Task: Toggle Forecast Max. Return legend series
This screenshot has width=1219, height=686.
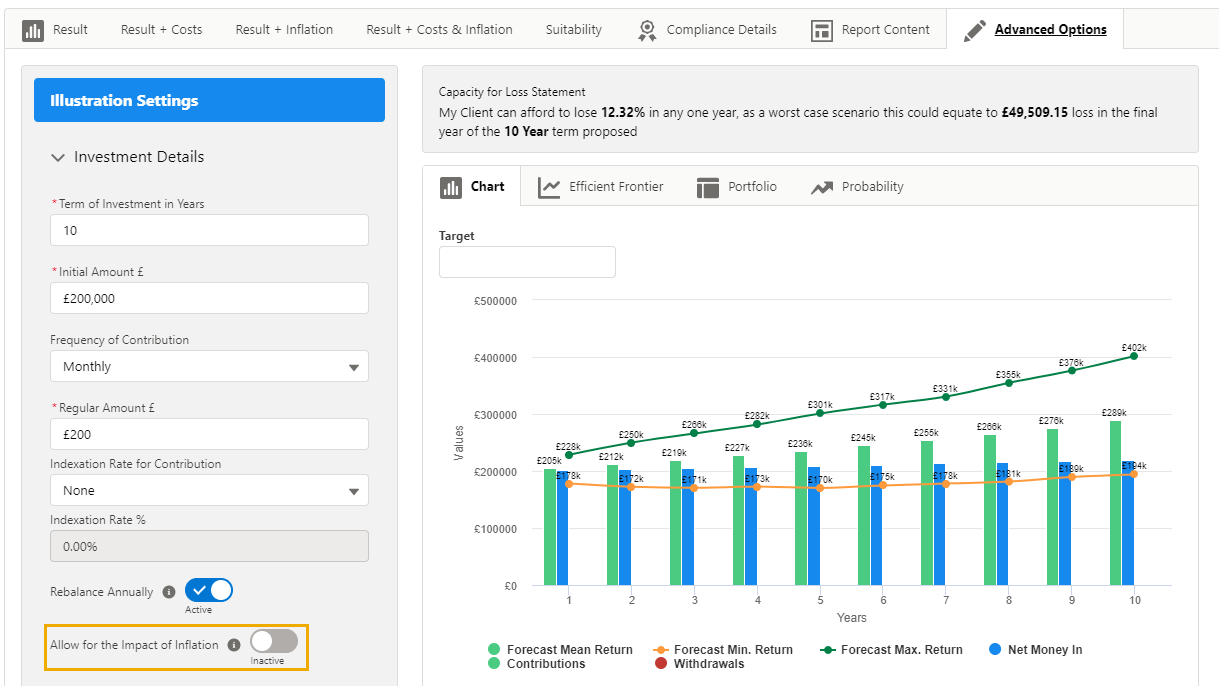Action: [891, 650]
